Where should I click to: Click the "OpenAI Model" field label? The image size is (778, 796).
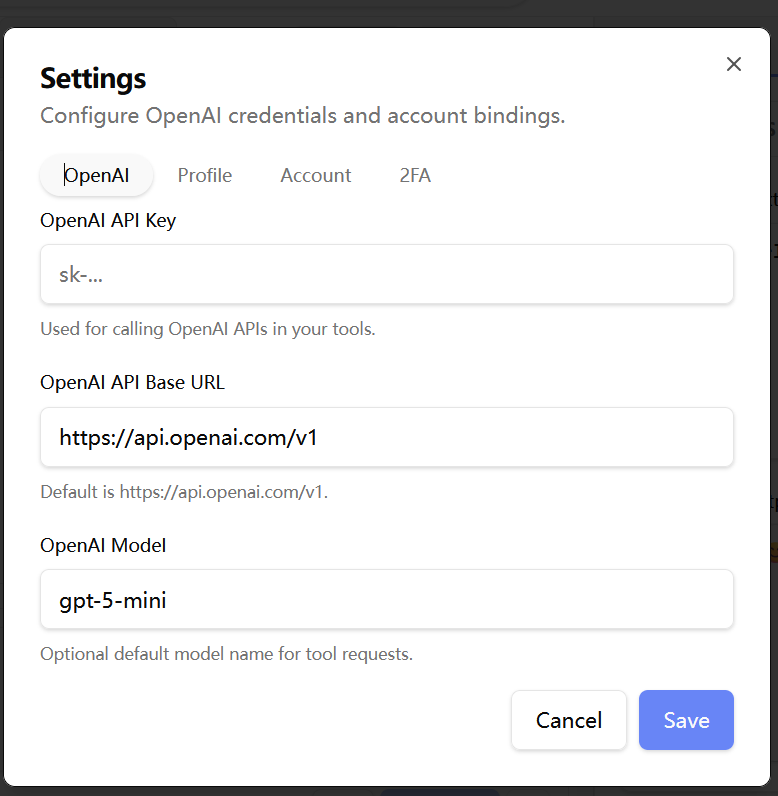click(103, 545)
